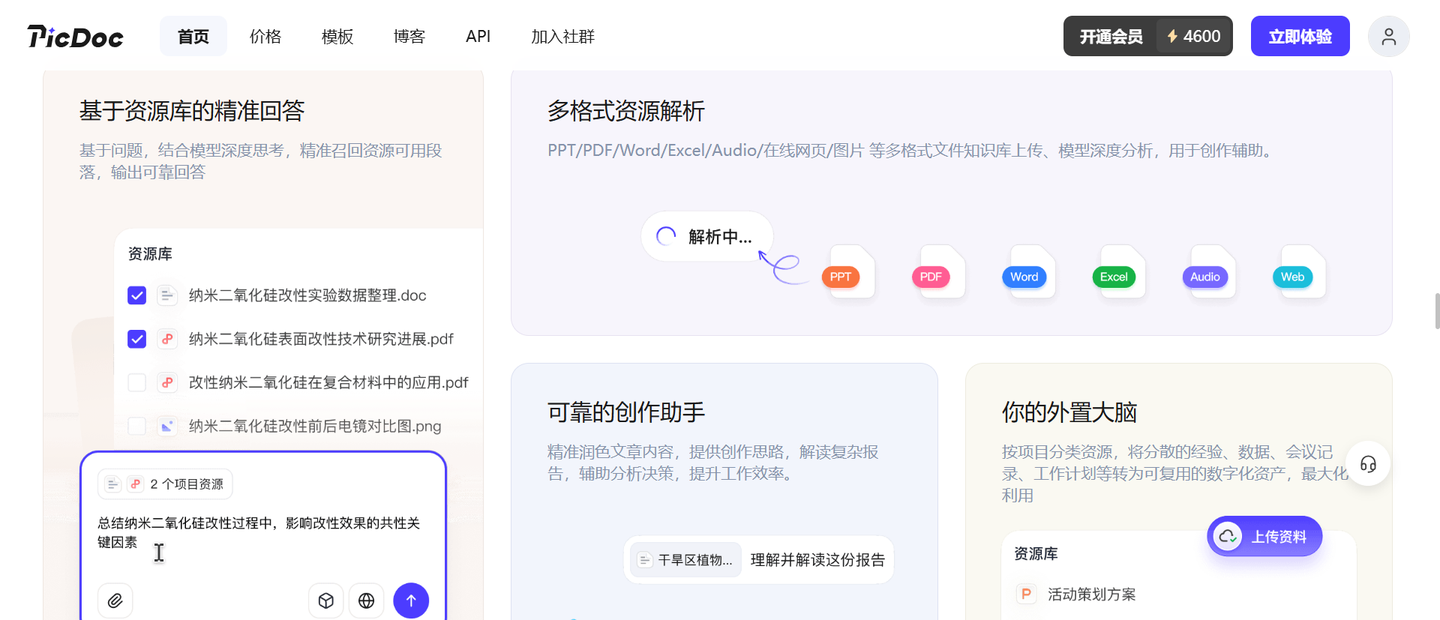Screen dimensions: 1440x620
Task: Click the 你的外置大脑 heading
Action: point(1069,412)
